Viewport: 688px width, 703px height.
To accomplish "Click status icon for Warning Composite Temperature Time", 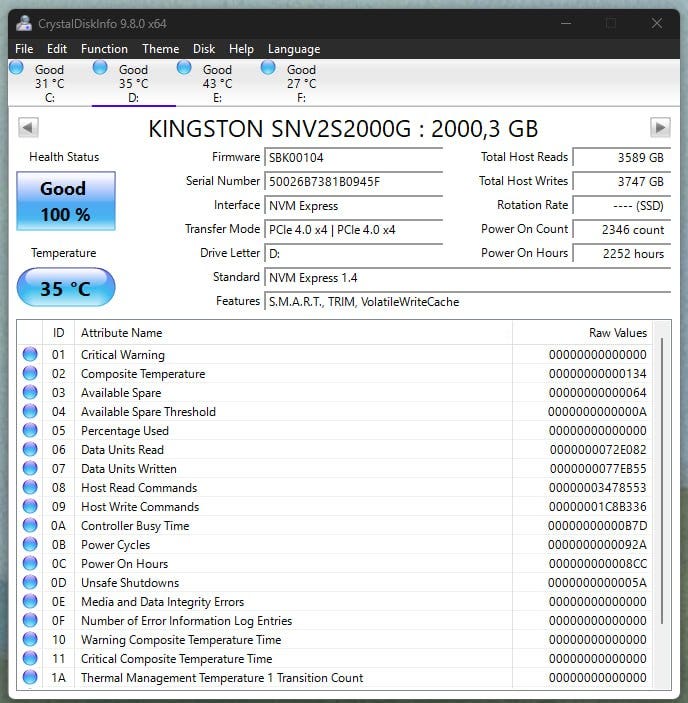I will coord(30,639).
